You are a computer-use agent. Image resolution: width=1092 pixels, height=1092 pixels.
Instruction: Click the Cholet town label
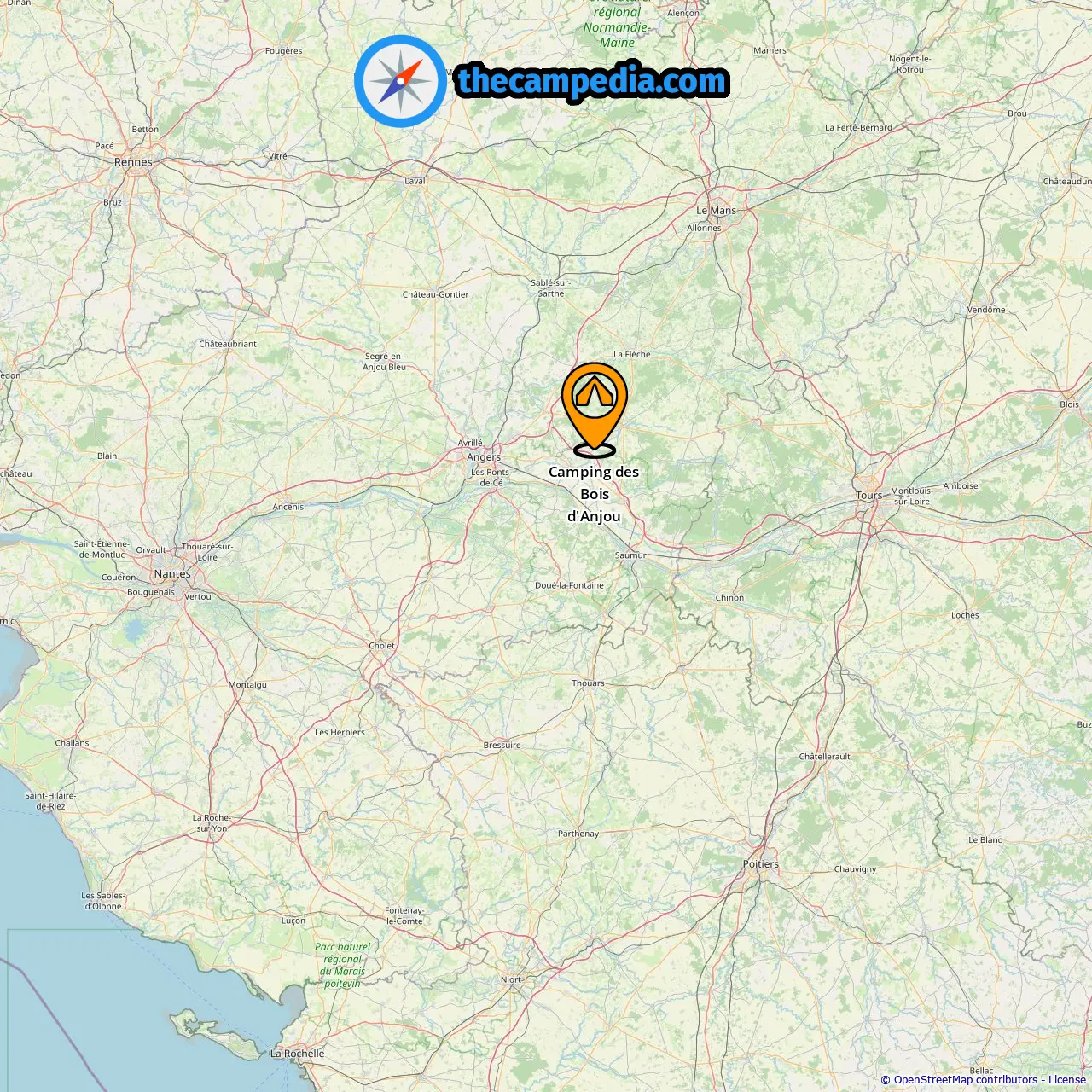[x=381, y=646]
